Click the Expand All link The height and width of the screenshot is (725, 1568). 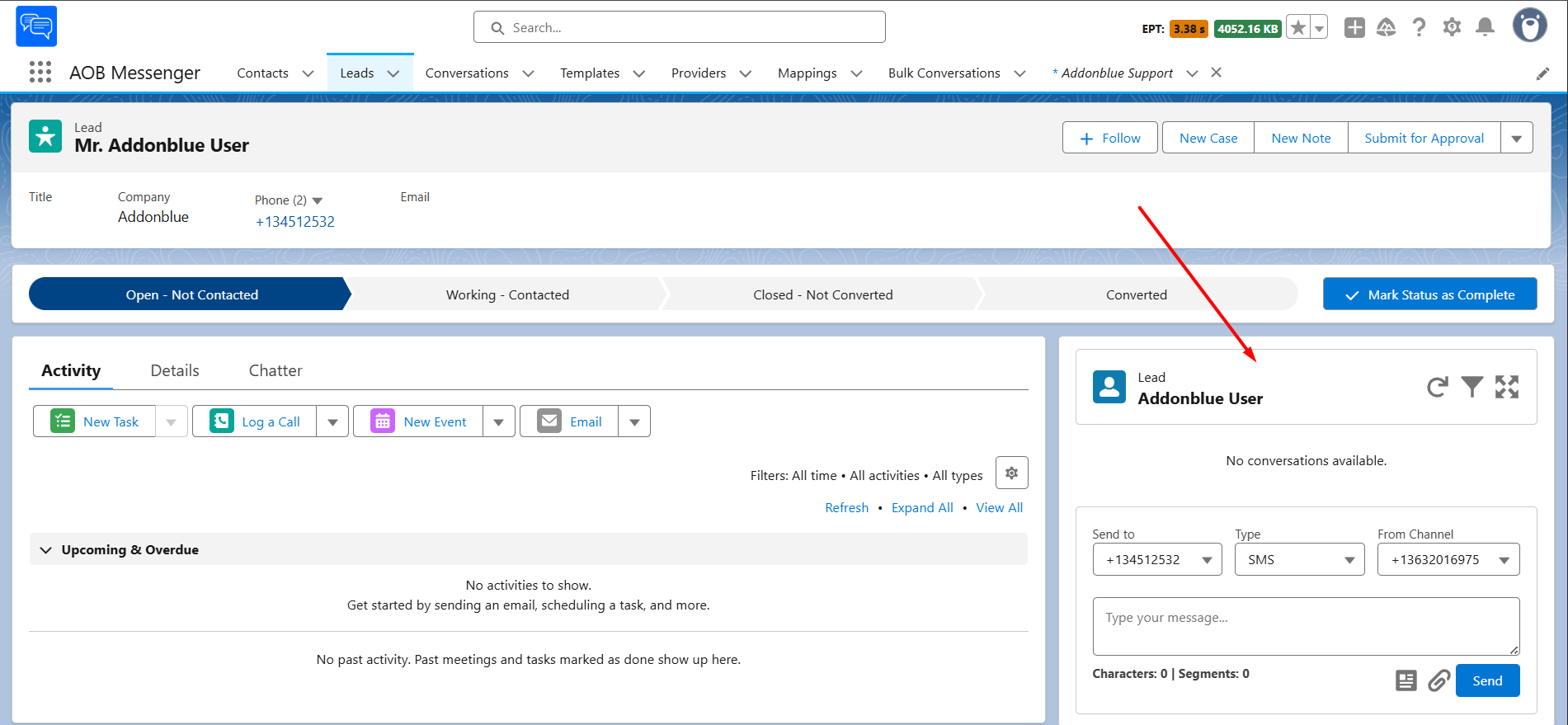click(922, 508)
